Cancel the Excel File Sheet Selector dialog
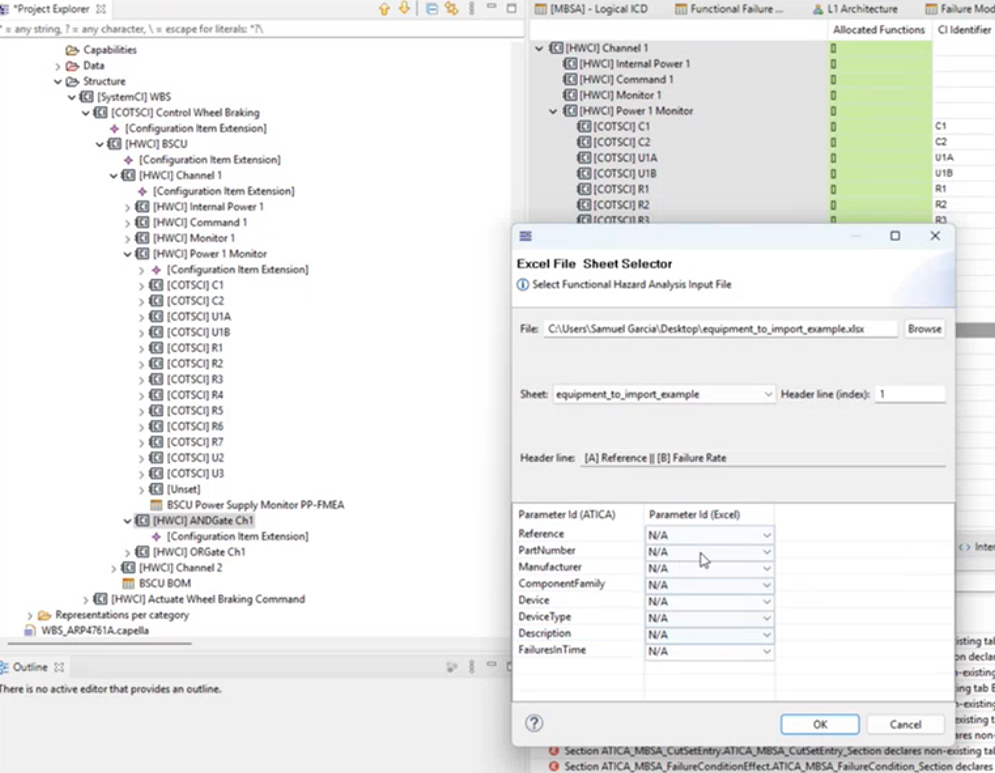The width and height of the screenshot is (995, 773). [905, 724]
